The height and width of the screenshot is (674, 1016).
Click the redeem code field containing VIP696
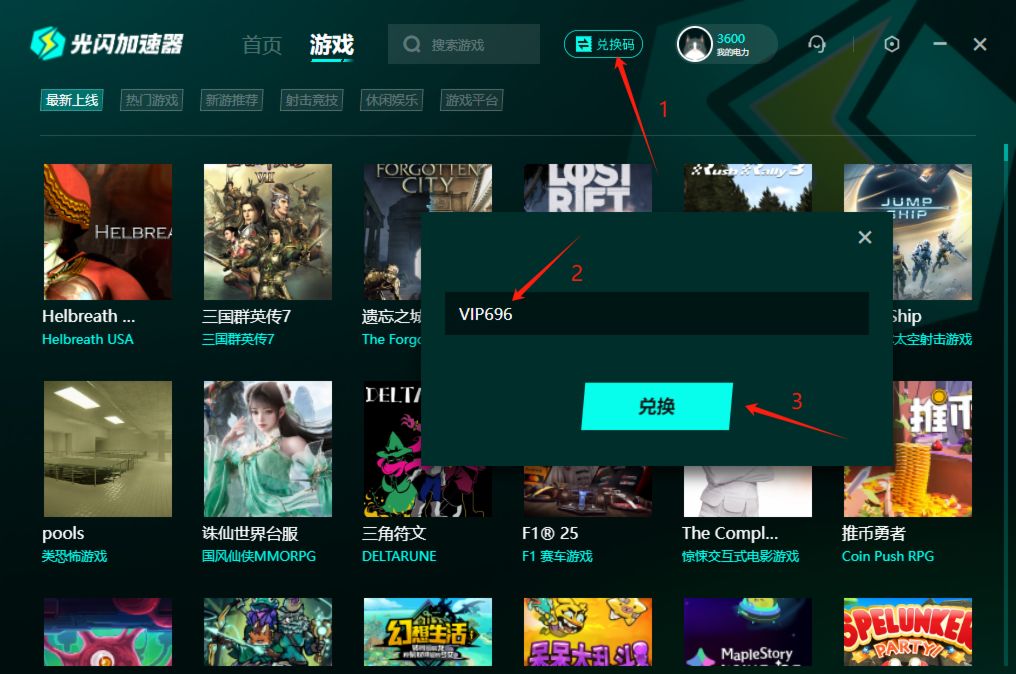click(x=657, y=314)
